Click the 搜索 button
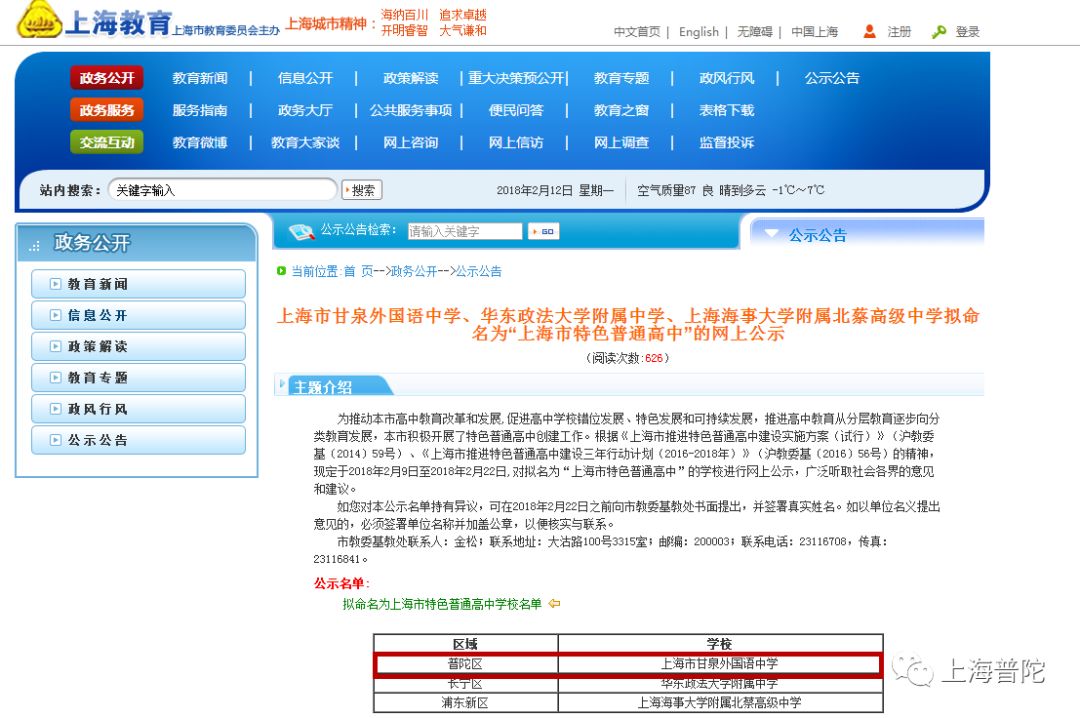 (x=362, y=190)
